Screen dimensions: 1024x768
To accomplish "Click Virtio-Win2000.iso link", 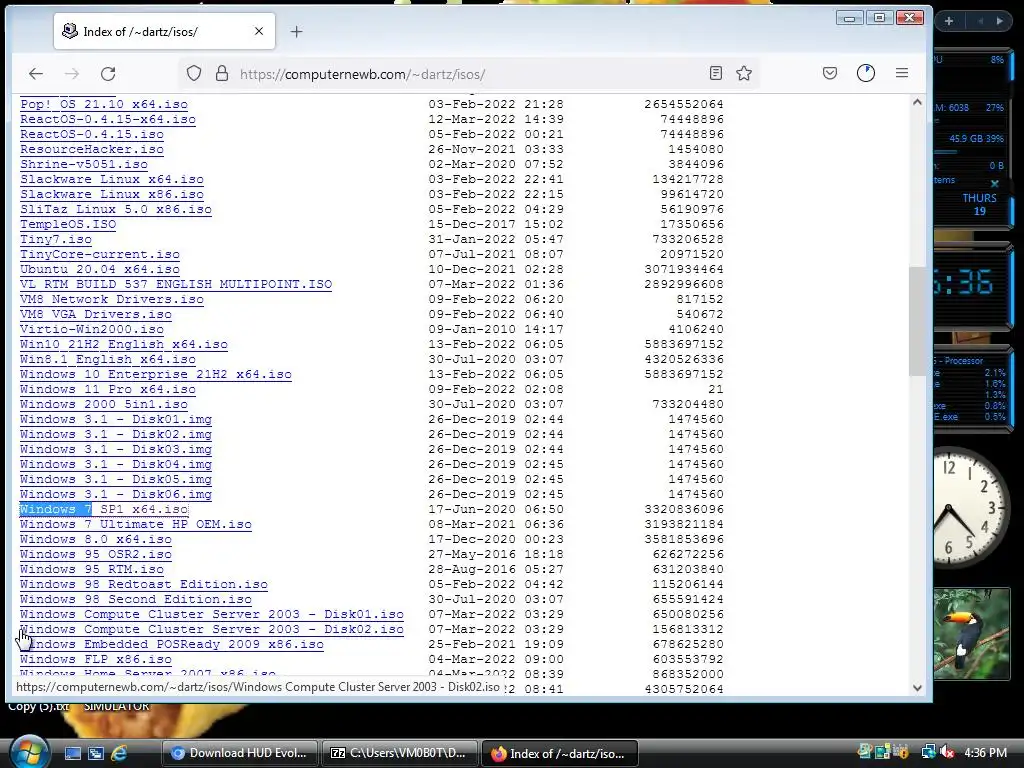I will coord(92,330).
